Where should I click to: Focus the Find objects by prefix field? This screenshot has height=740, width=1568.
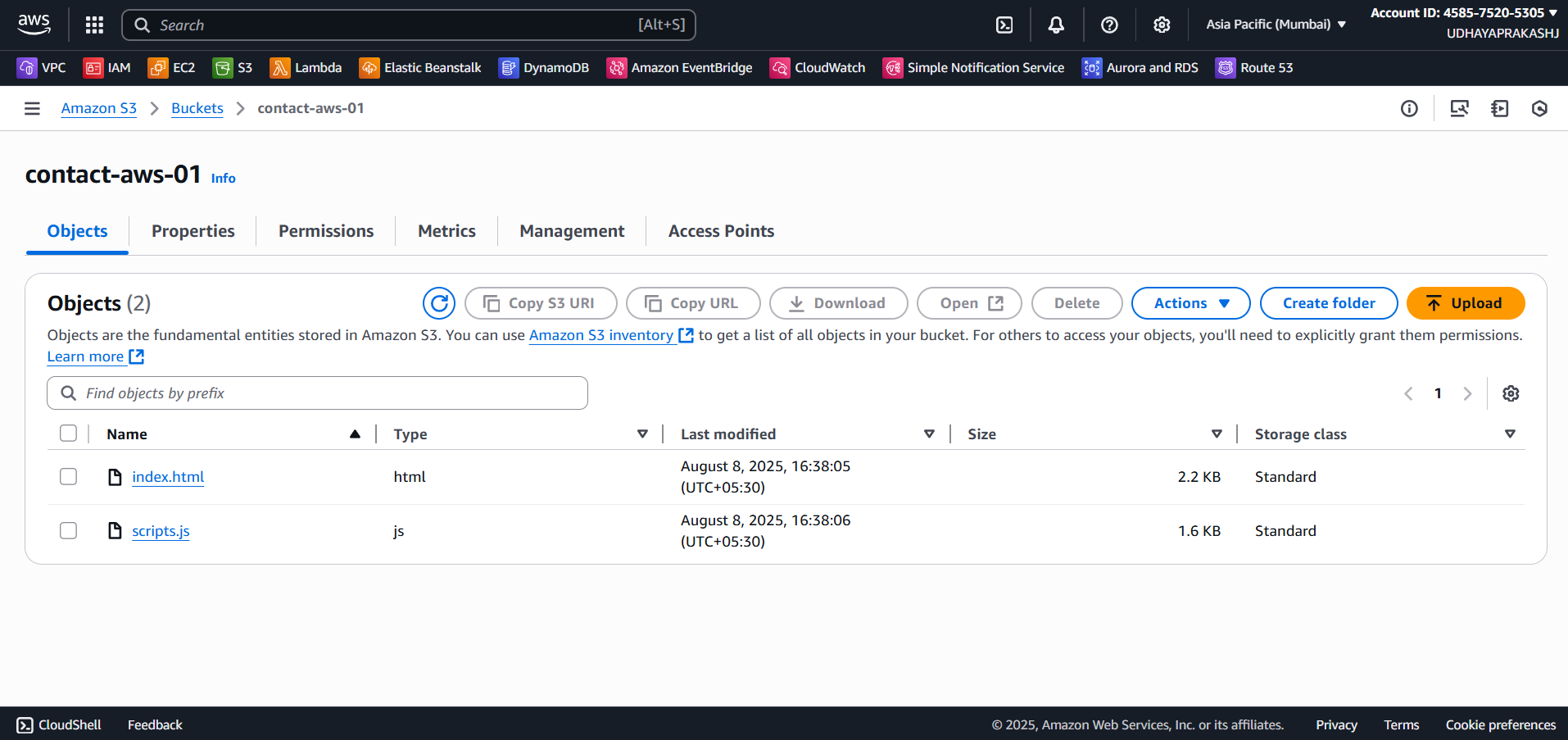pos(317,393)
